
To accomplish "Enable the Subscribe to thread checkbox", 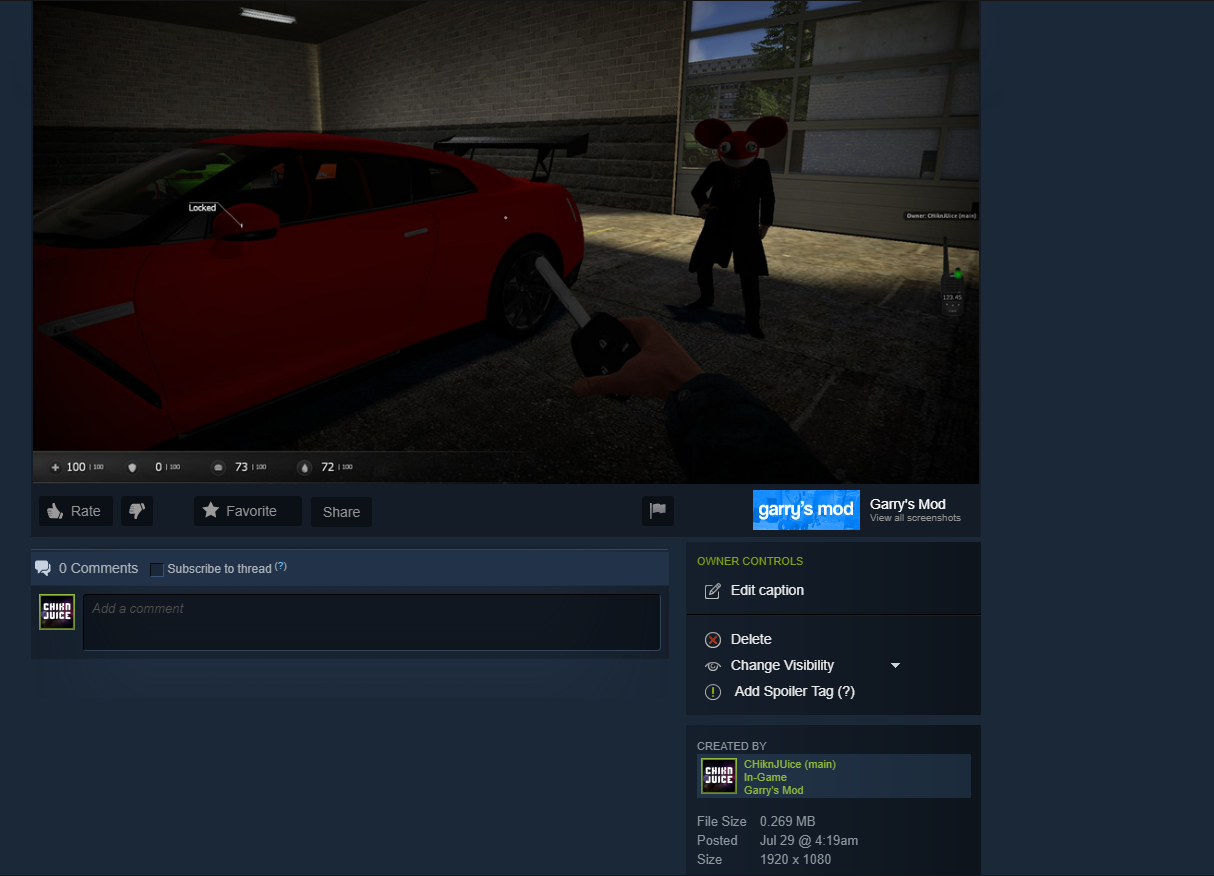I will coord(157,569).
